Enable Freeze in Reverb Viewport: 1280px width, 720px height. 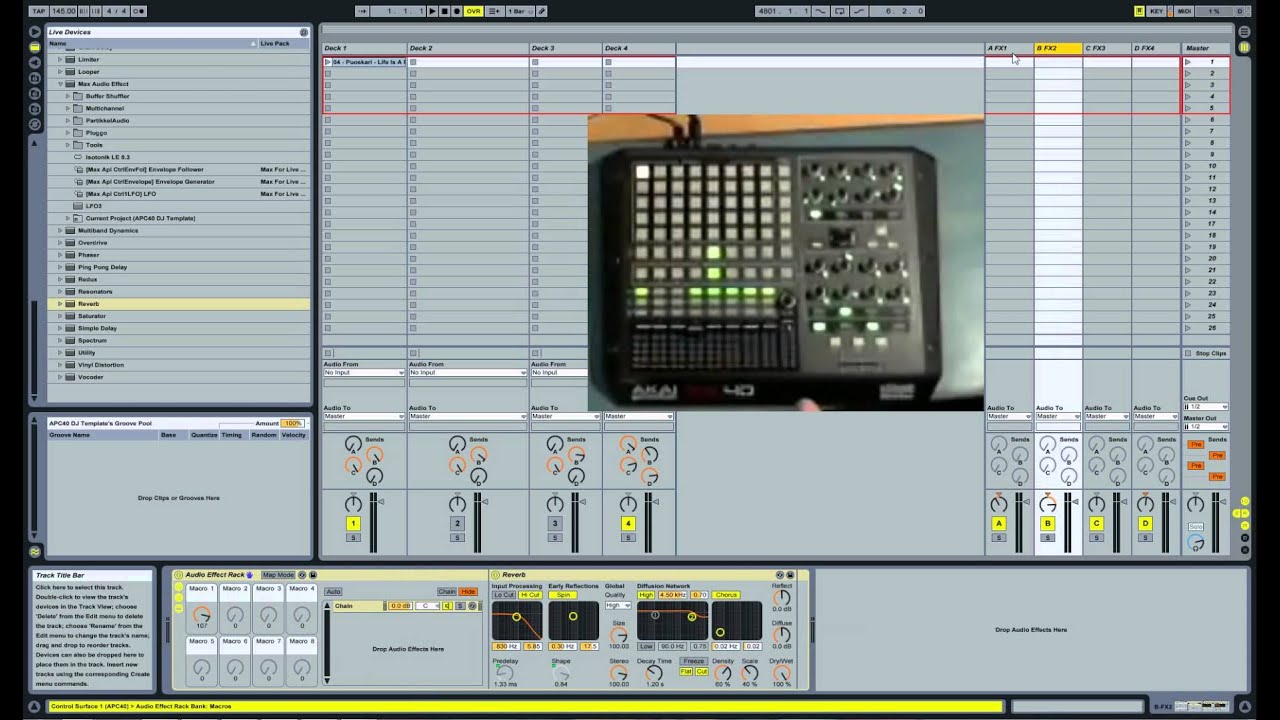(x=693, y=661)
